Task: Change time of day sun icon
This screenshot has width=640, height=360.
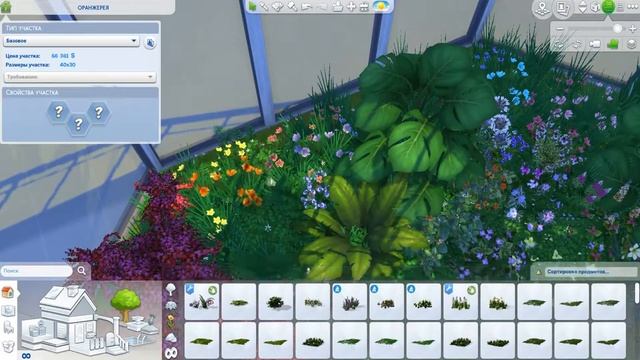Action: pyautogui.click(x=381, y=6)
